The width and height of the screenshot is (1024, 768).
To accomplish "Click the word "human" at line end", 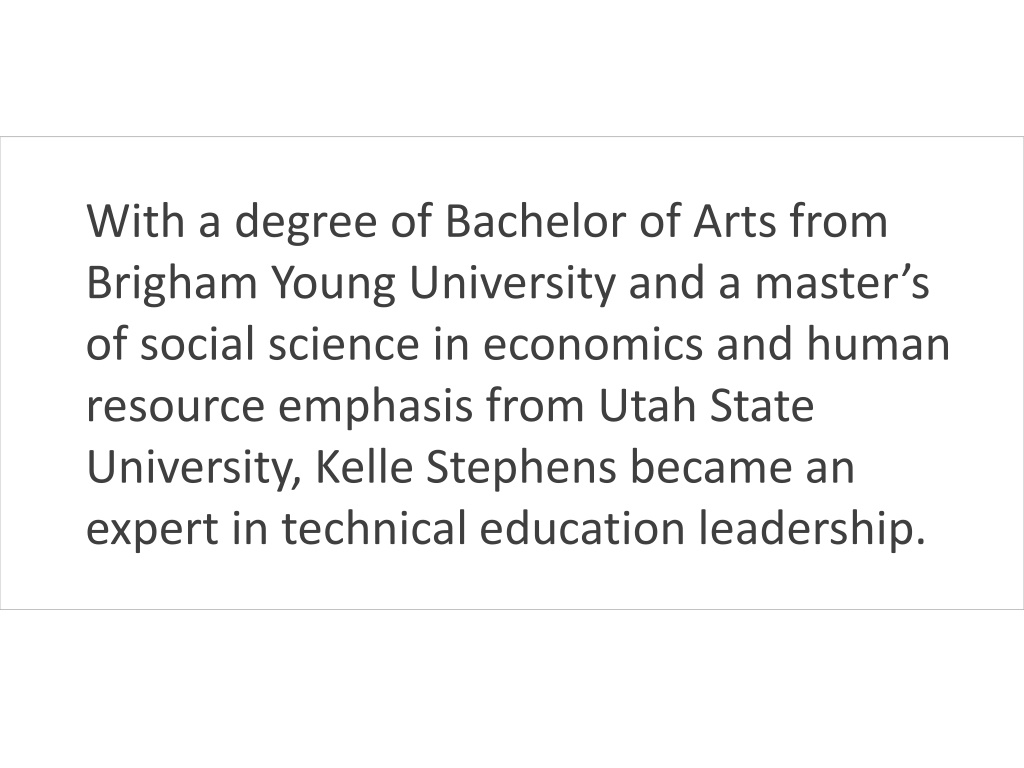I will click(x=878, y=344).
